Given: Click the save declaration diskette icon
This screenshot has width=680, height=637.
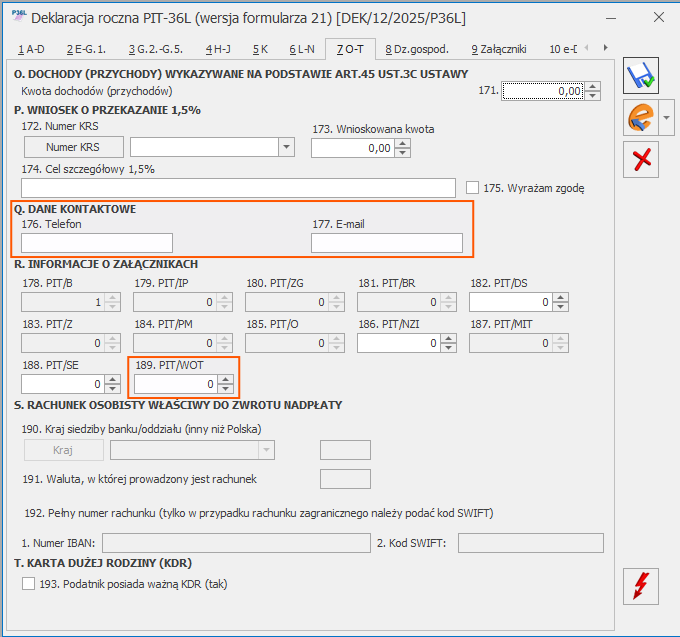Looking at the screenshot, I should click(x=640, y=79).
